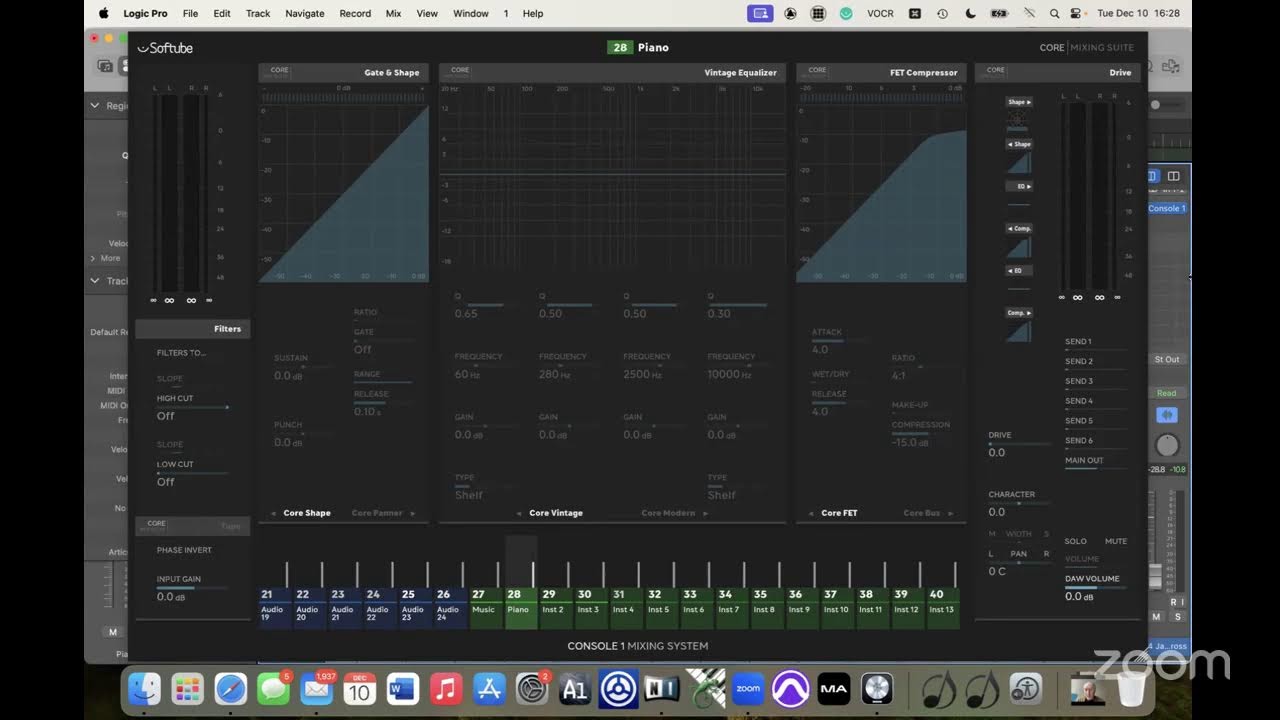Open Zoom from the Dock
The image size is (1280, 720).
[748, 688]
